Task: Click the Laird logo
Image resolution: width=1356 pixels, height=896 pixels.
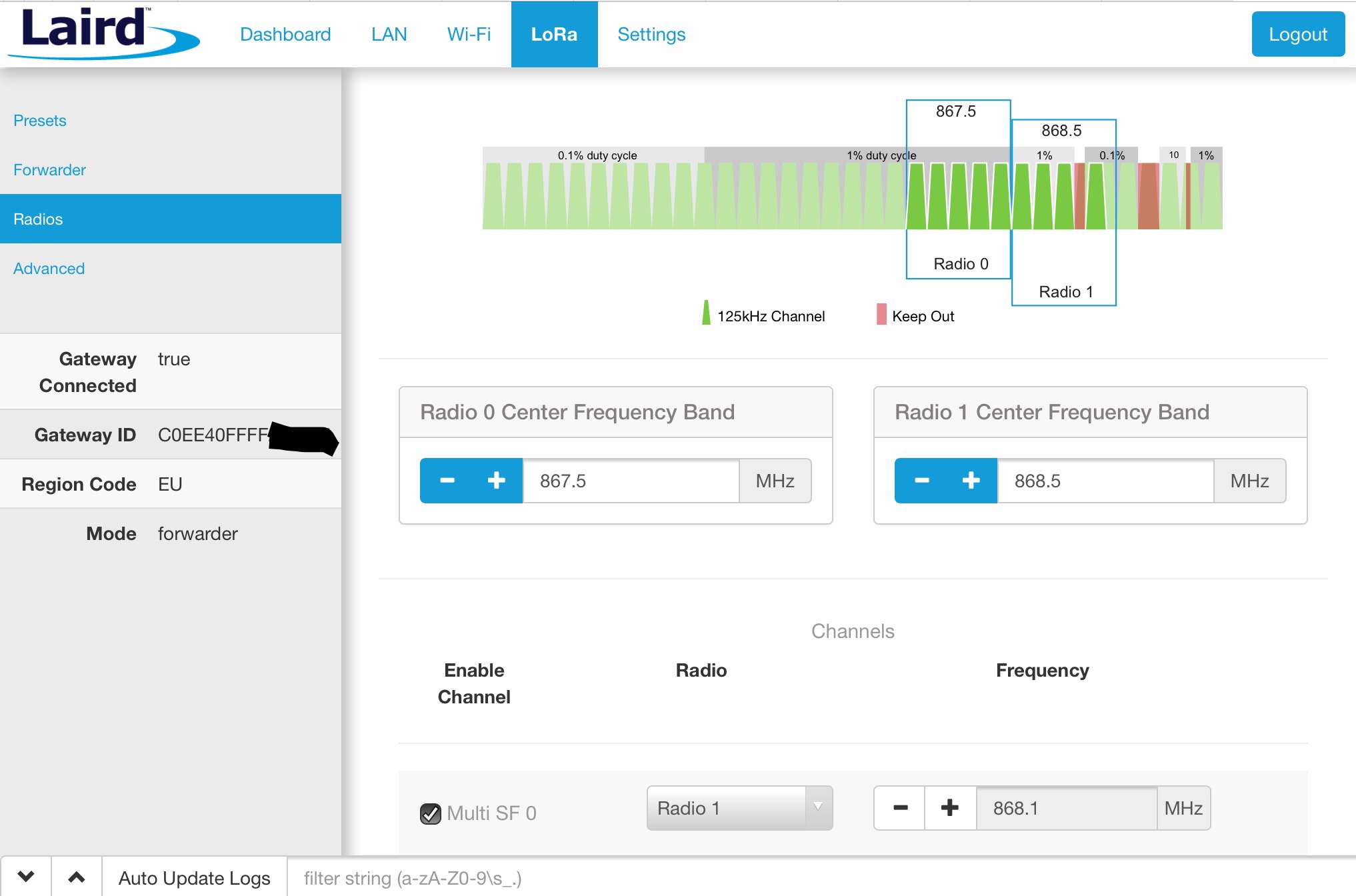Action: [103, 33]
